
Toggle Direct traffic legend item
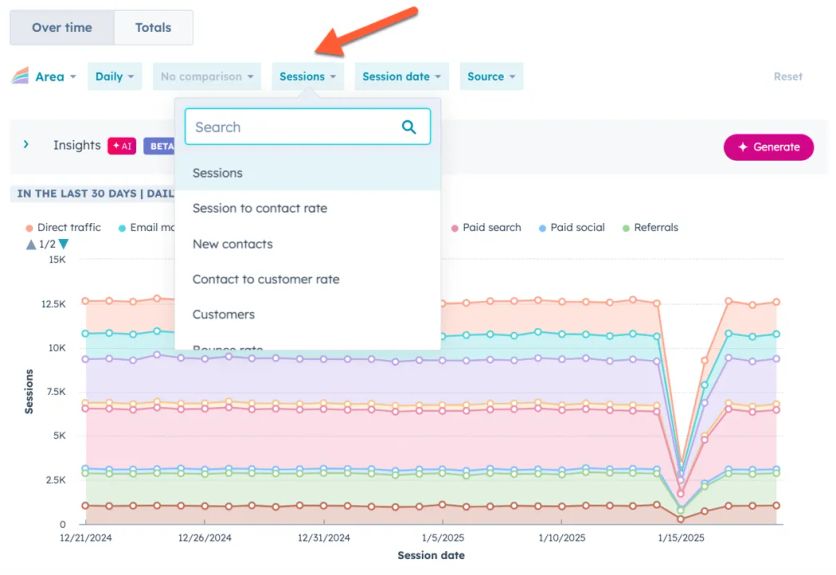63,227
